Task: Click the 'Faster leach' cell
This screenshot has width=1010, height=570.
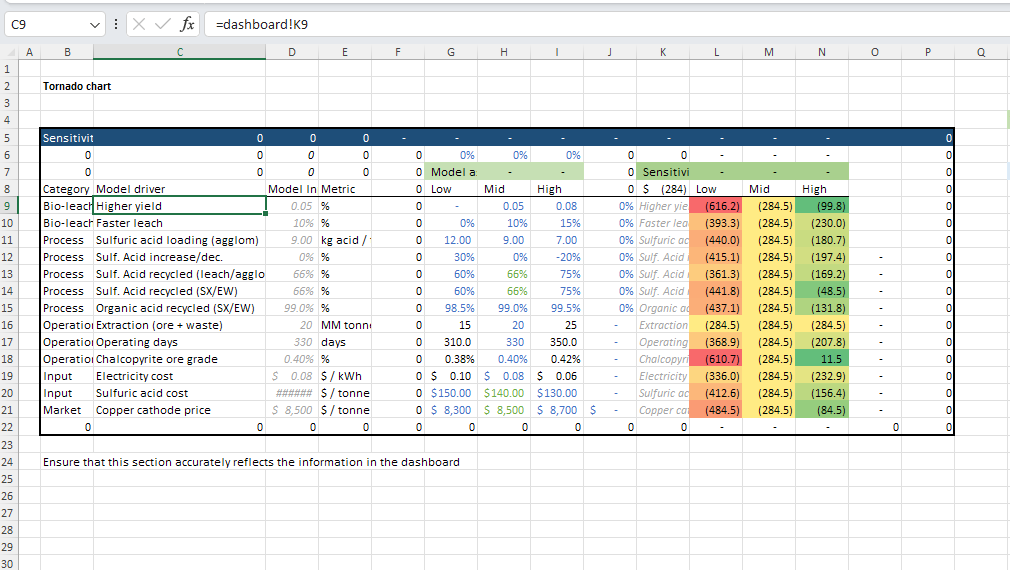Action: 180,223
